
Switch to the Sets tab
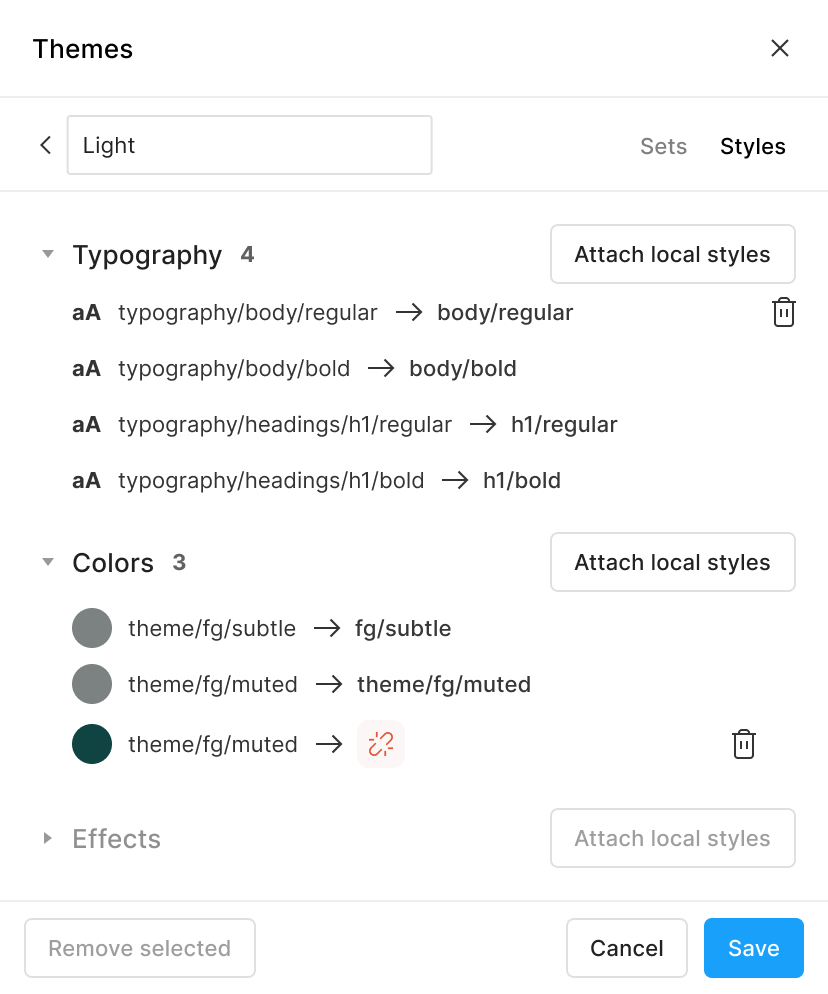663,146
